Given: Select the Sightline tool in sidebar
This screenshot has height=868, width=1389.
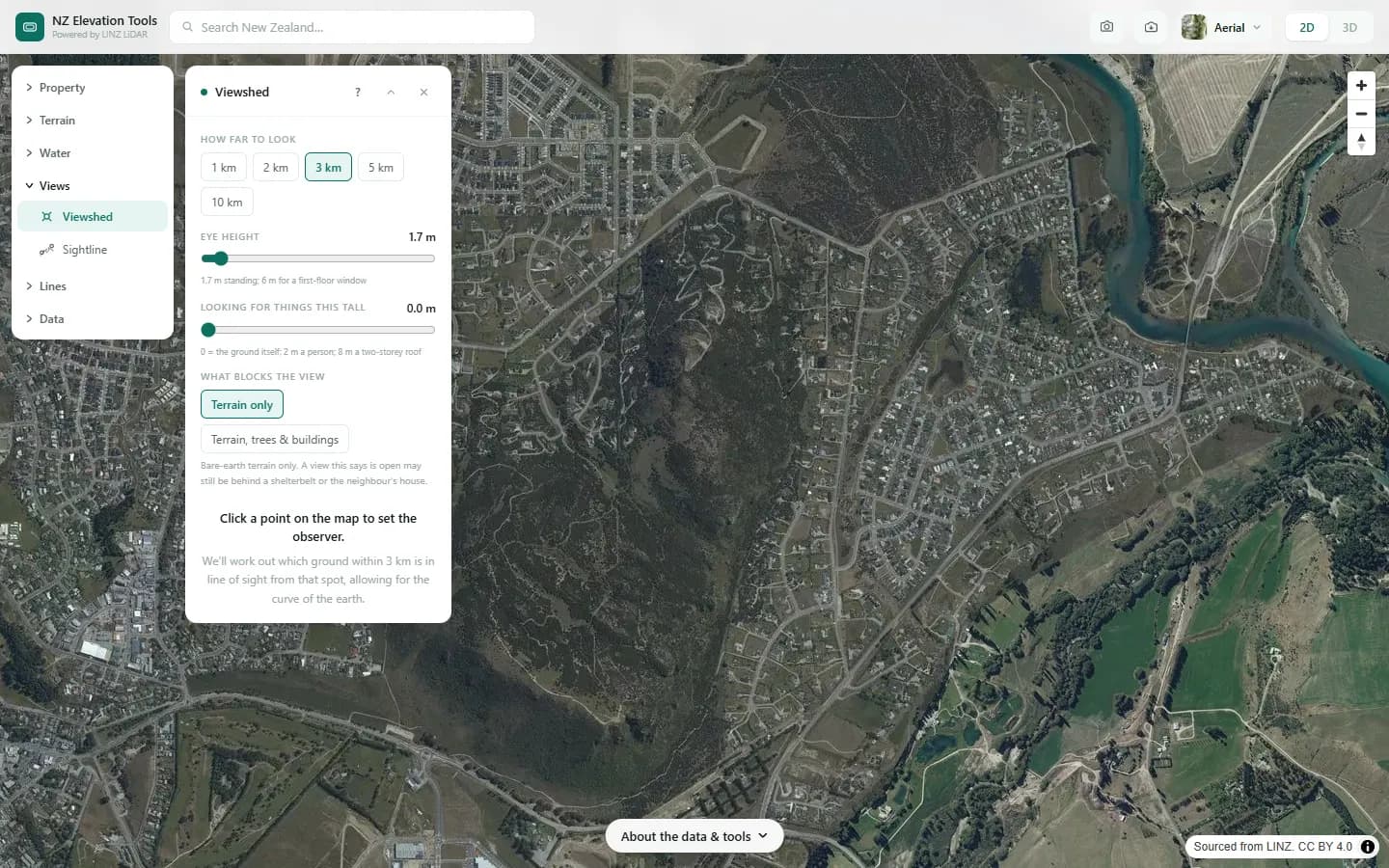Looking at the screenshot, I should click(x=93, y=250).
